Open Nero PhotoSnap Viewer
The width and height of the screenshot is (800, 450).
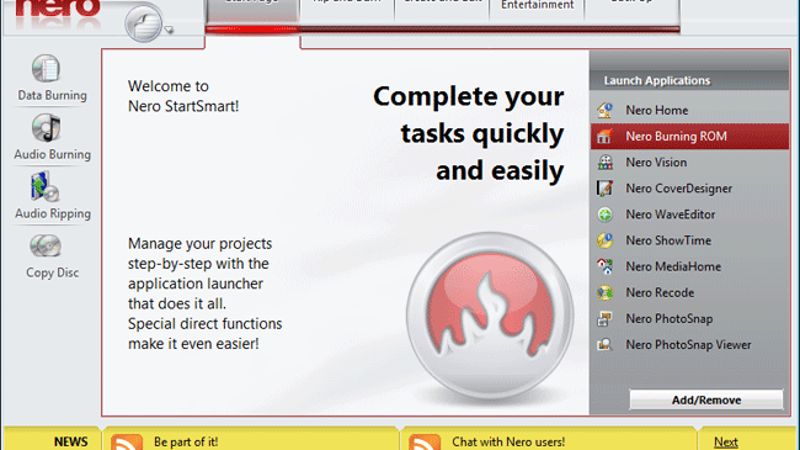tap(689, 344)
